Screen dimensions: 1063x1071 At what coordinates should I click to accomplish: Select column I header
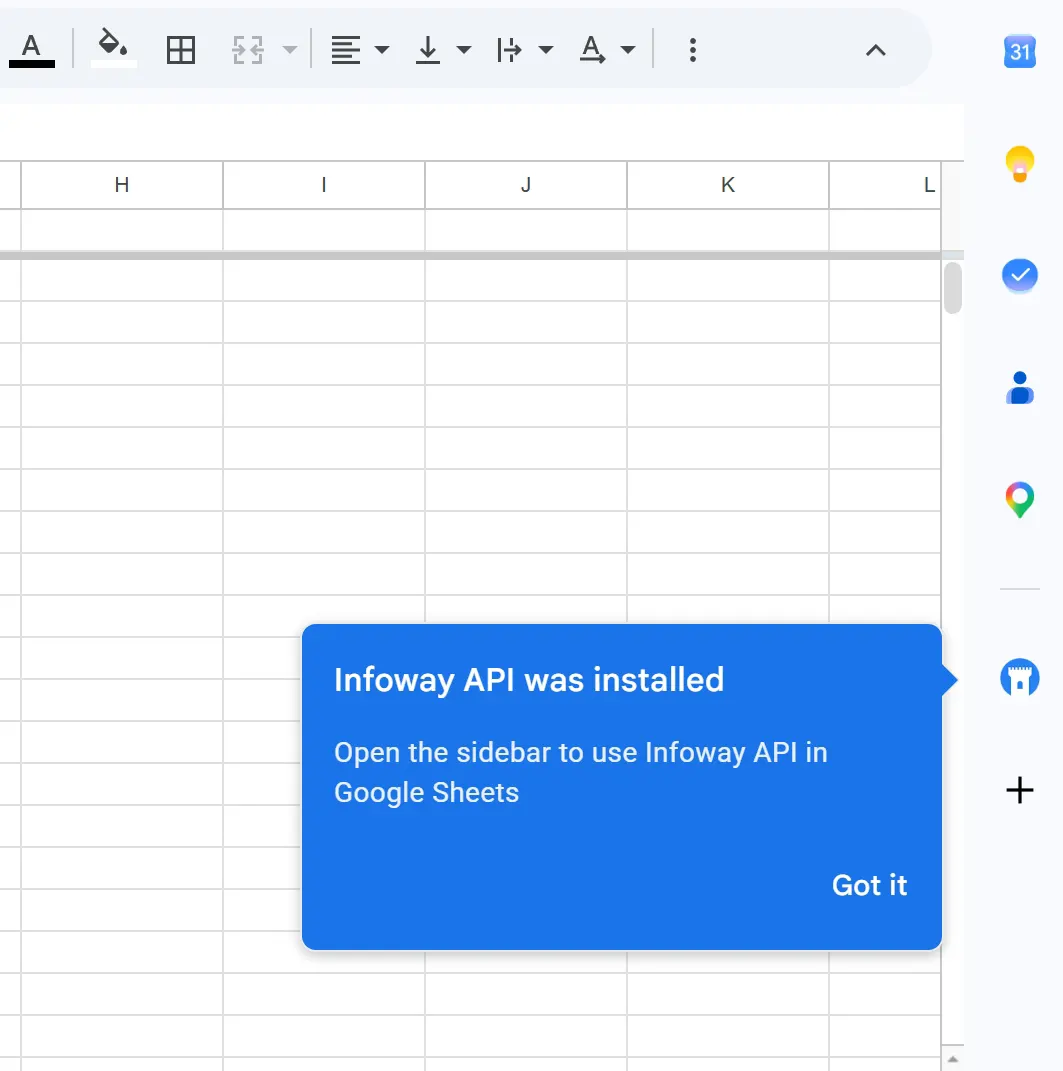(x=324, y=185)
